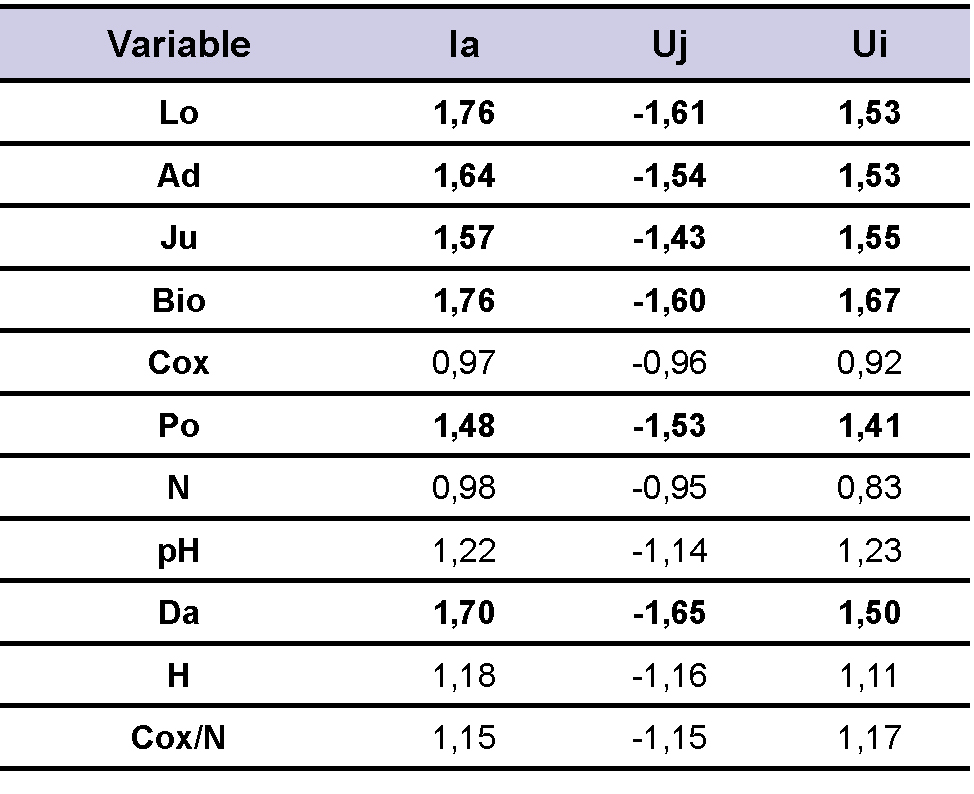Image resolution: width=974 pixels, height=794 pixels.
Task: Select the Ui column header
Action: pyautogui.click(x=869, y=45)
